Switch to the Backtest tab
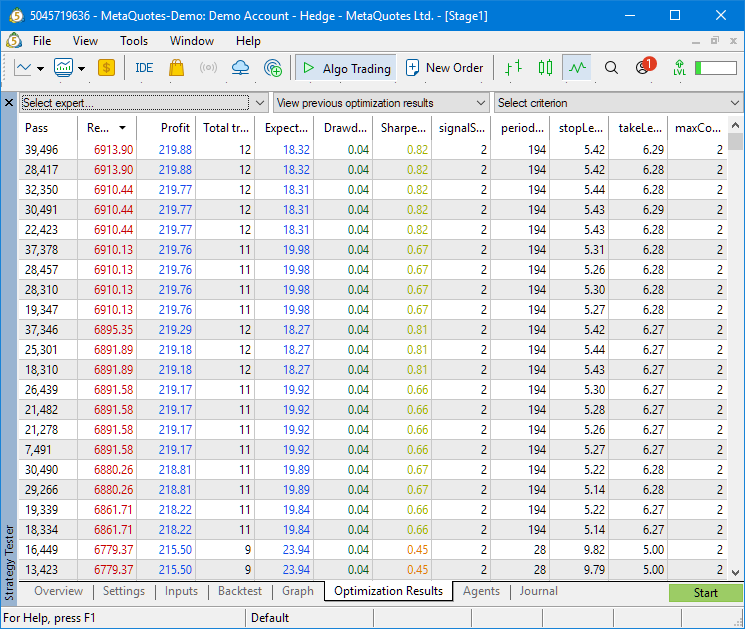The height and width of the screenshot is (629, 745). [x=240, y=591]
